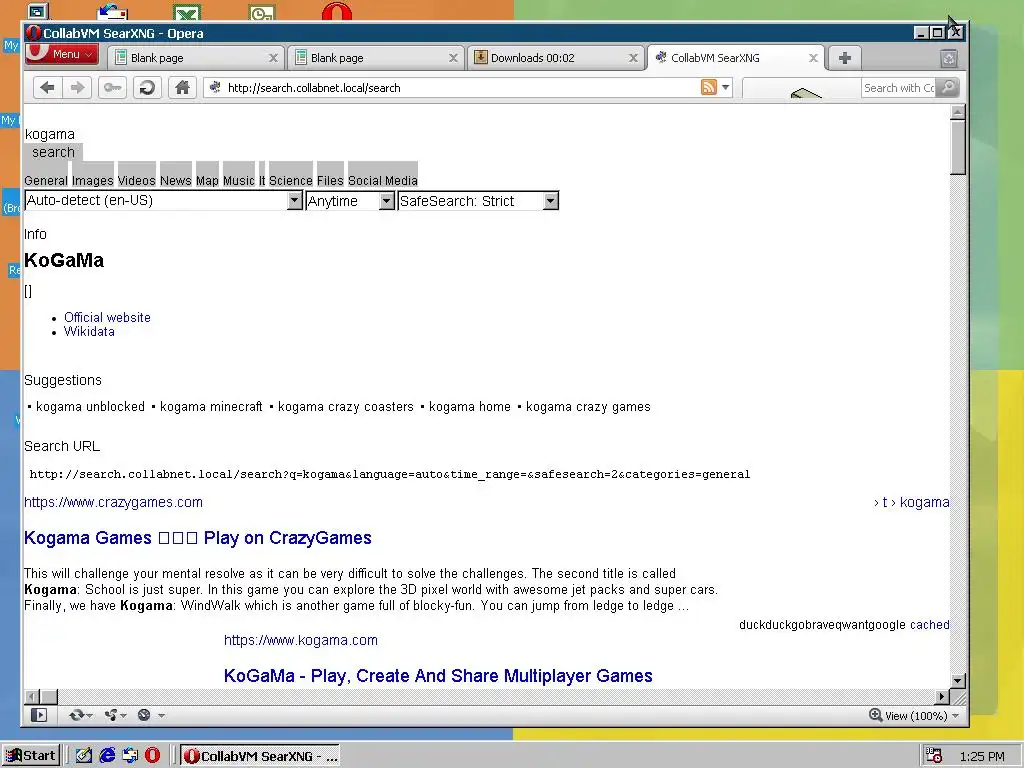Viewport: 1024px width, 768px height.
Task: Click suggestion kogama home
Action: (x=470, y=406)
